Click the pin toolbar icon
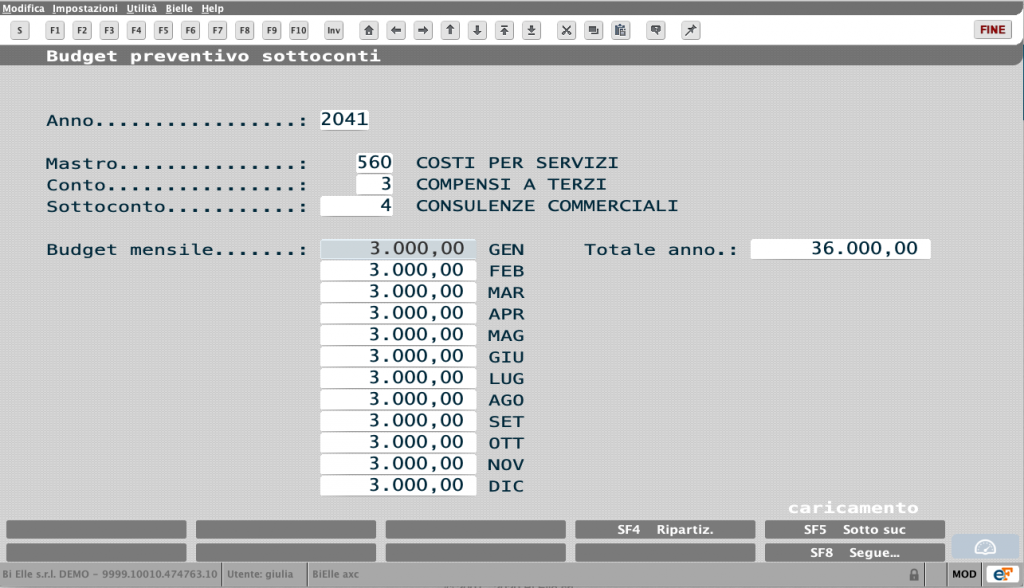The width and height of the screenshot is (1024, 588). [x=690, y=30]
